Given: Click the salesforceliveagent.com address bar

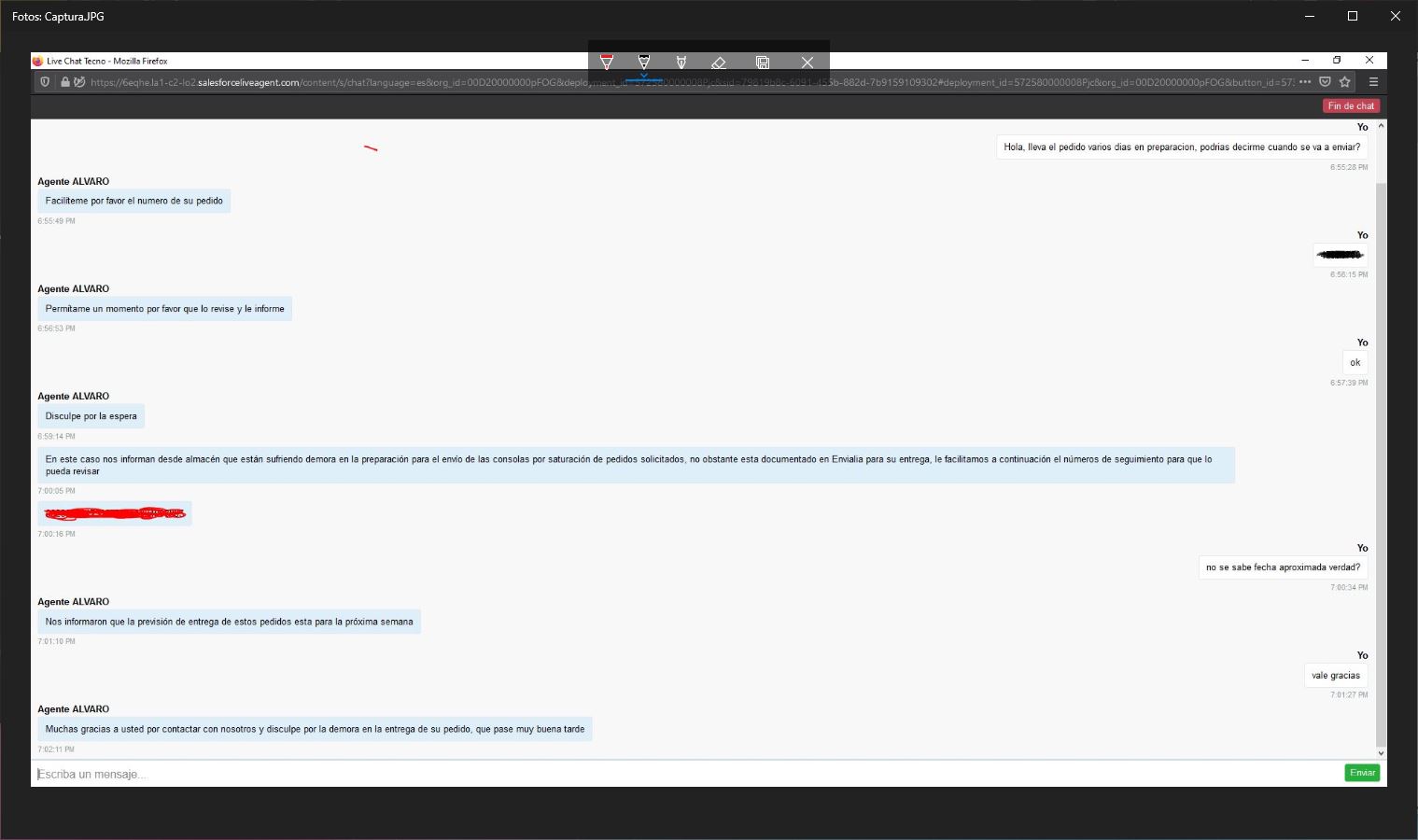Looking at the screenshot, I should click(691, 82).
